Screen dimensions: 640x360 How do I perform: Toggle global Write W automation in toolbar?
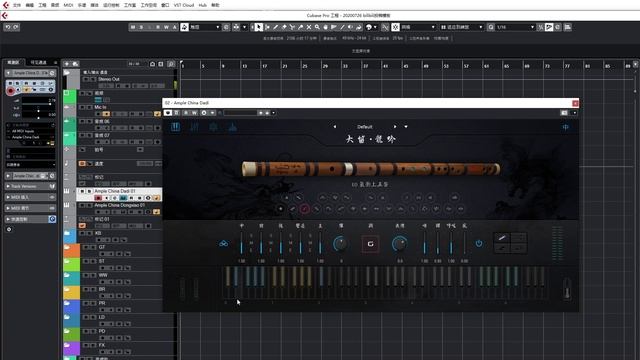pyautogui.click(x=166, y=27)
